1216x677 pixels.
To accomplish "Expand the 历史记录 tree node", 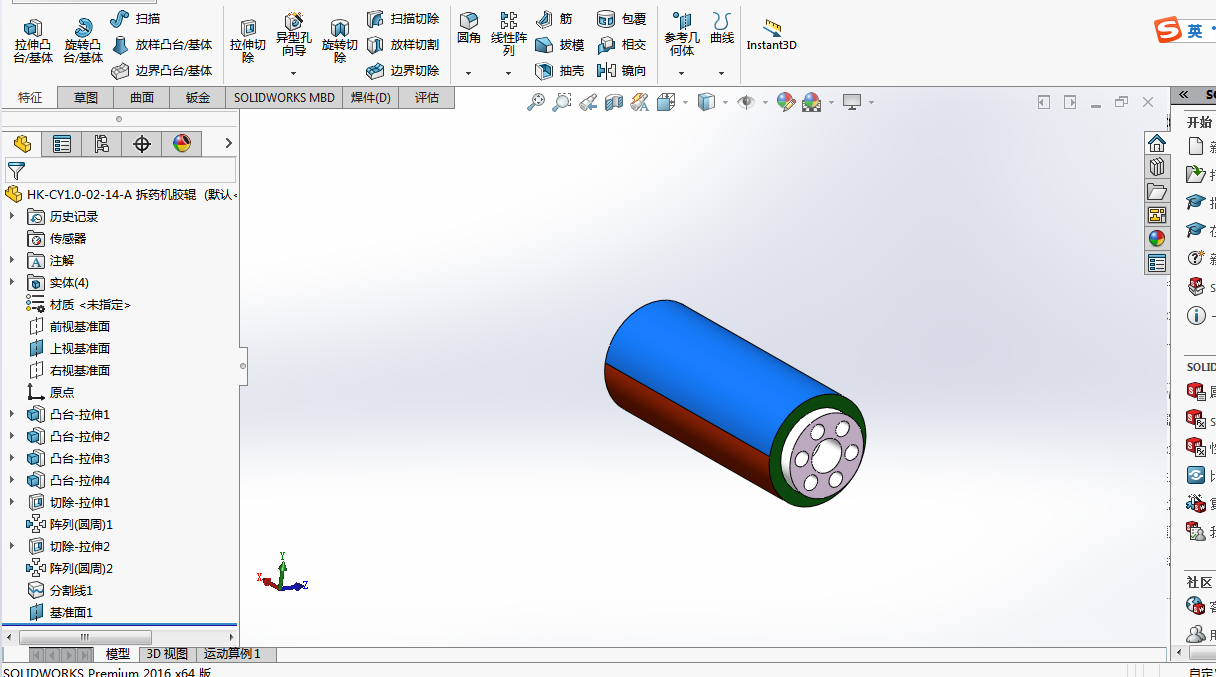I will click(x=12, y=216).
